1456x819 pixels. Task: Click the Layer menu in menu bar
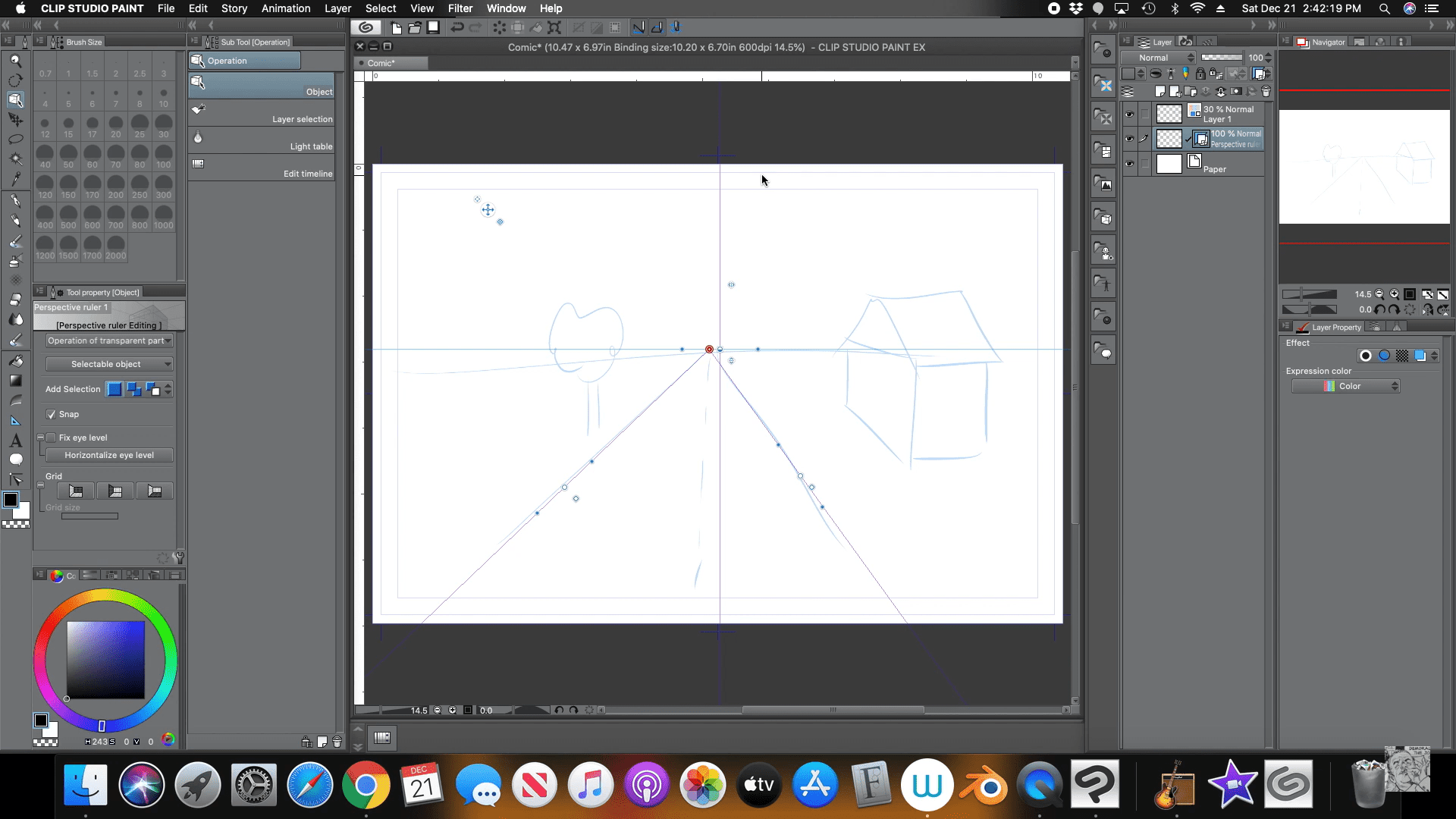click(338, 8)
